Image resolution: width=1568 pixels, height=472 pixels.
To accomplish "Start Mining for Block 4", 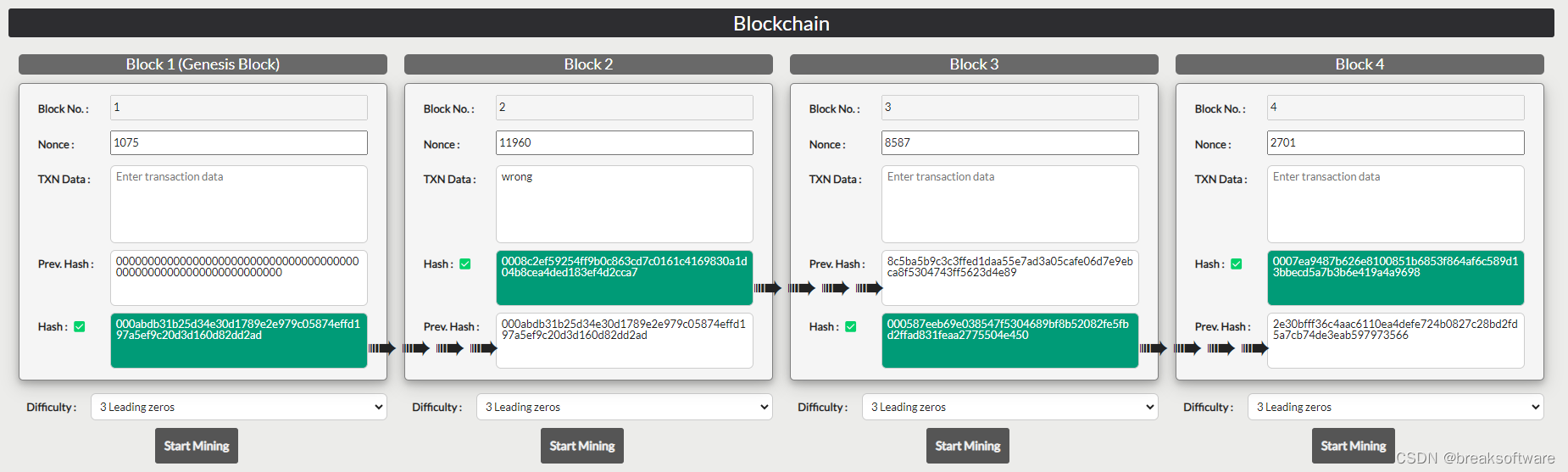I will click(1354, 446).
